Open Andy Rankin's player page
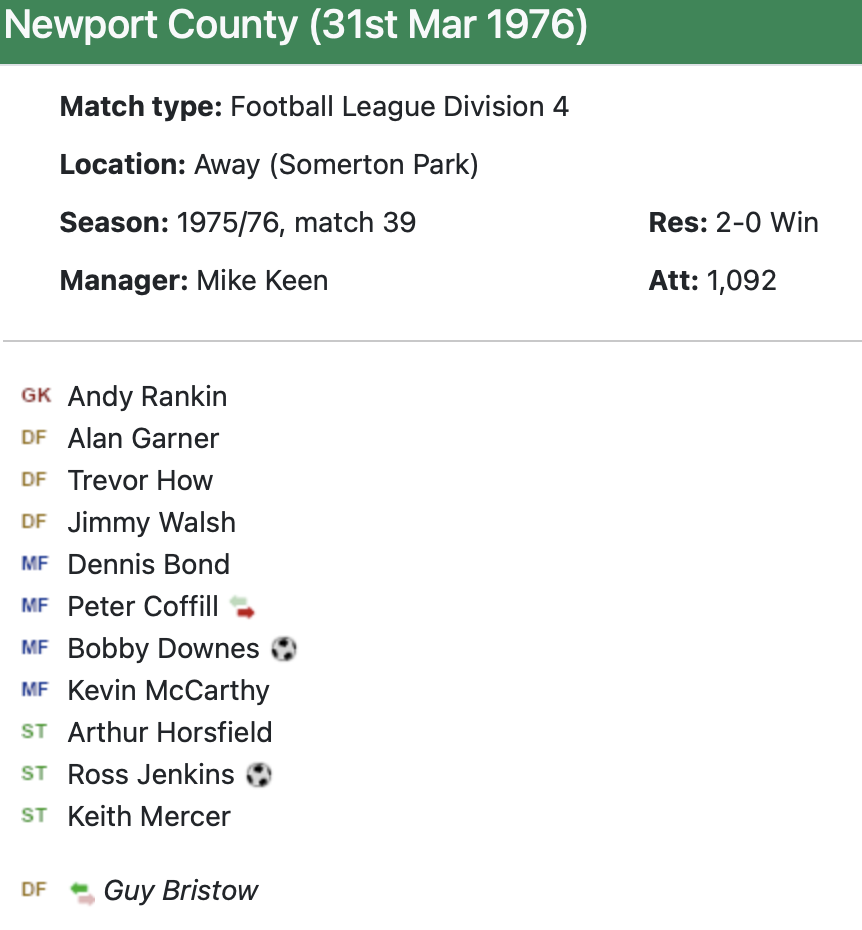 [147, 397]
